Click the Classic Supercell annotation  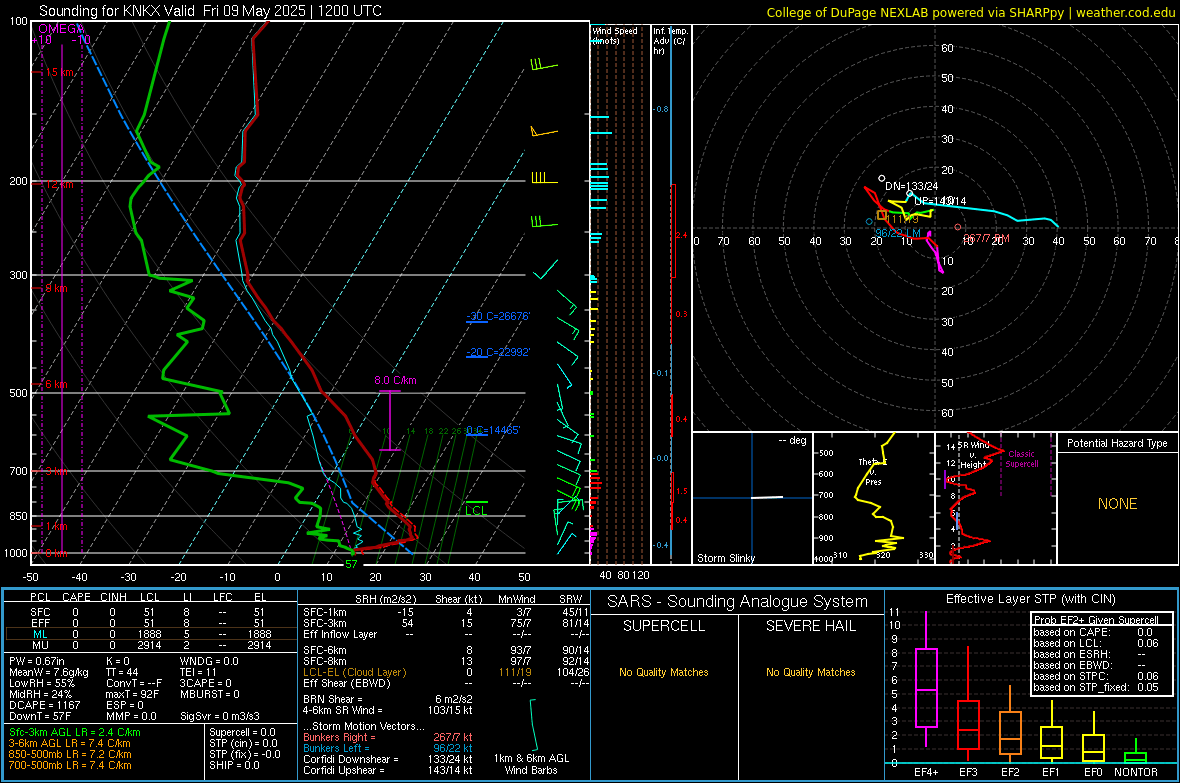coord(1021,459)
